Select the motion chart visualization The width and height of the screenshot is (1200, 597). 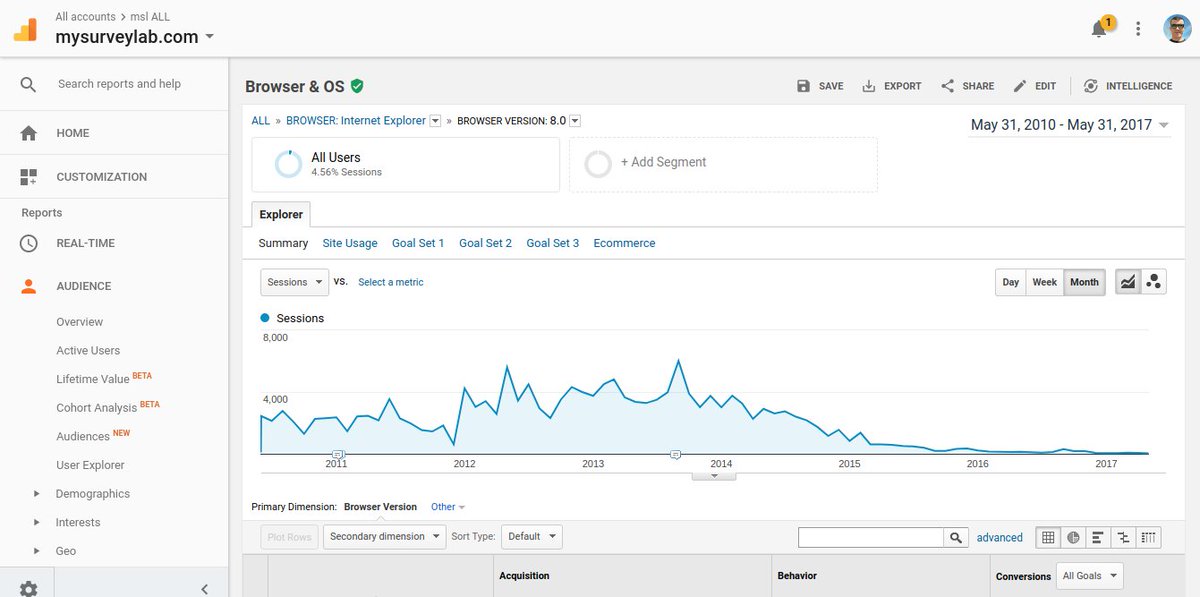[x=1153, y=281]
